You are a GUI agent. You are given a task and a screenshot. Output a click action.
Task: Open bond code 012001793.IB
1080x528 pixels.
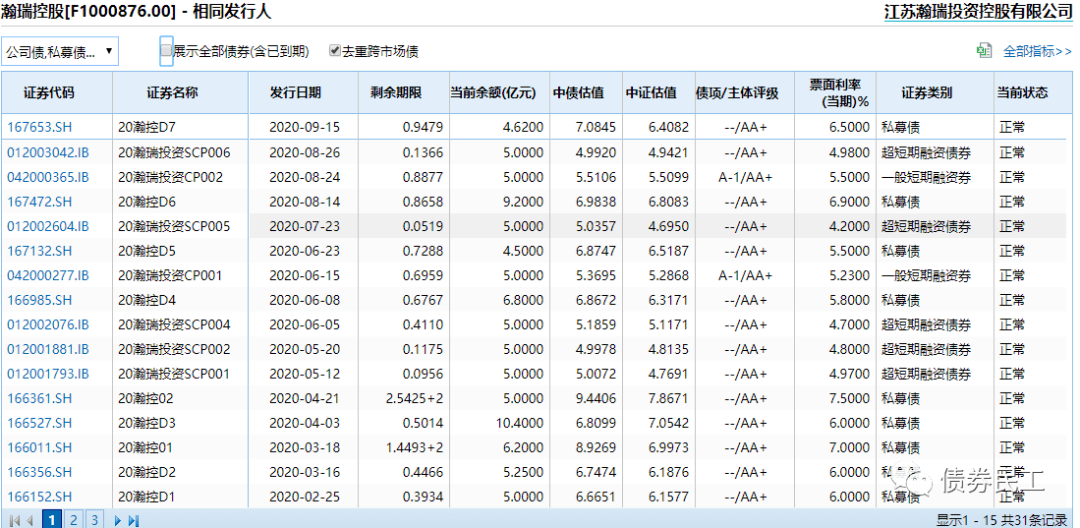pyautogui.click(x=48, y=374)
